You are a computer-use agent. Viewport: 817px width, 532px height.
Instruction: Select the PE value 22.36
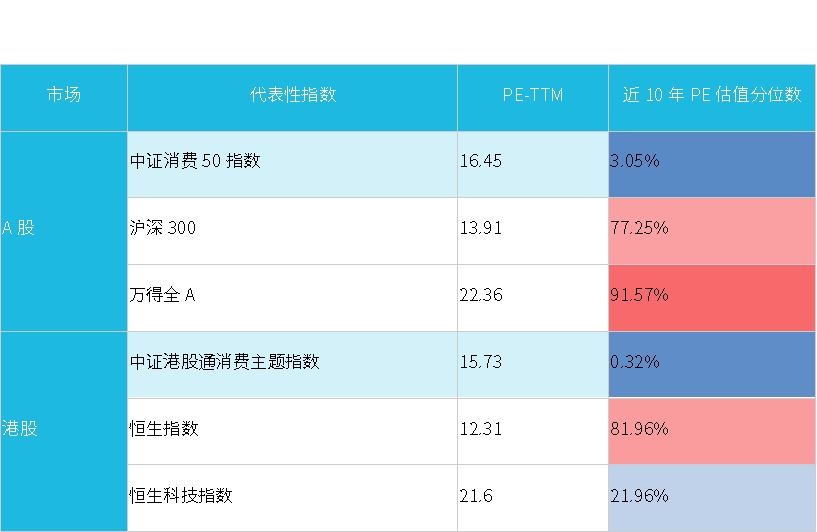532,296
